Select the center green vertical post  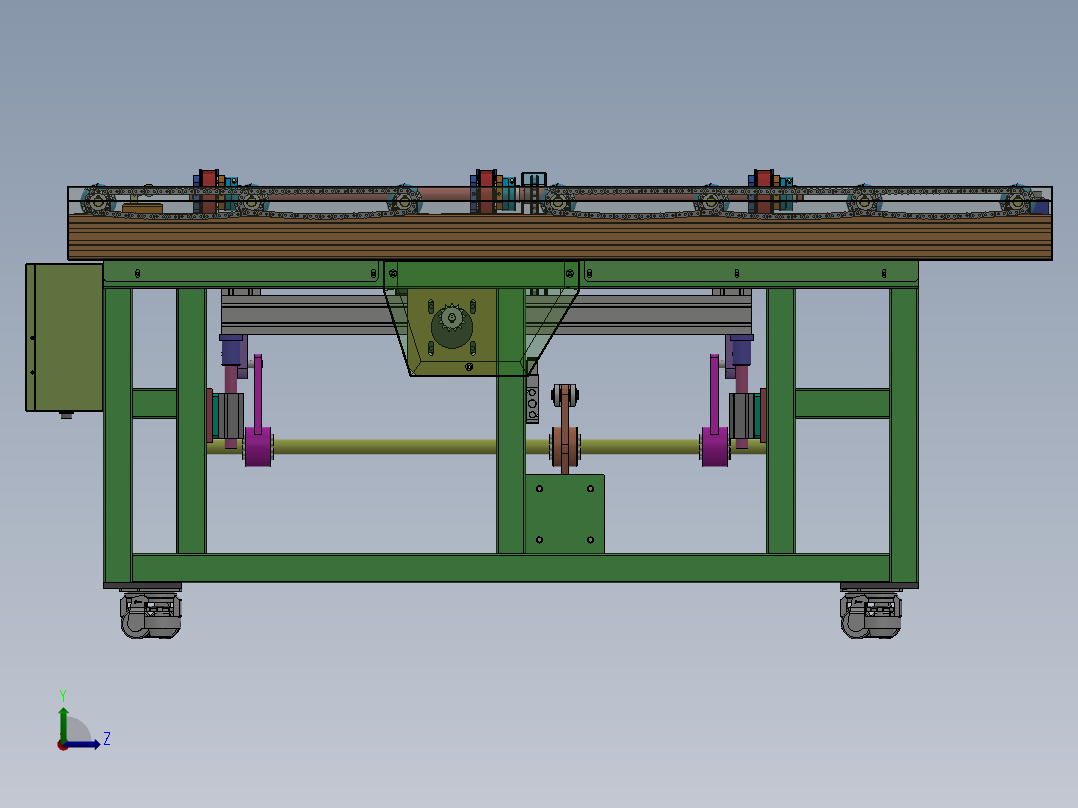click(511, 421)
